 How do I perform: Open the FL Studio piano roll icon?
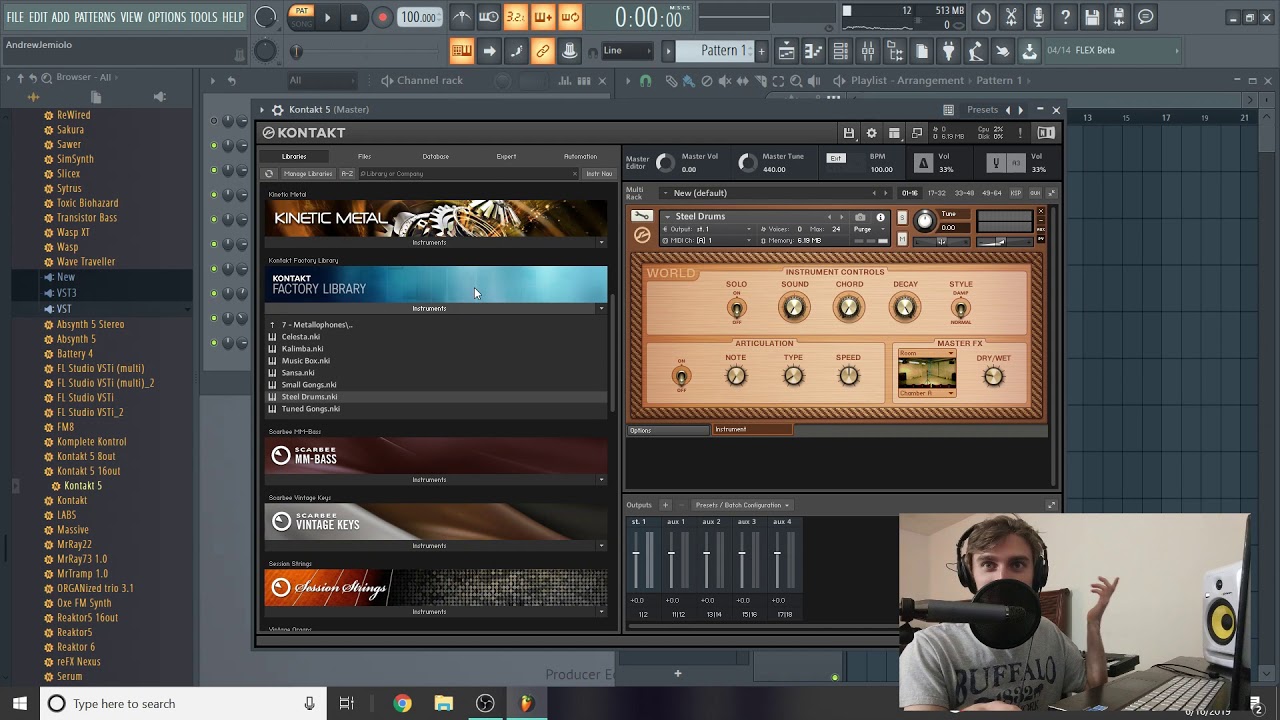(x=813, y=51)
